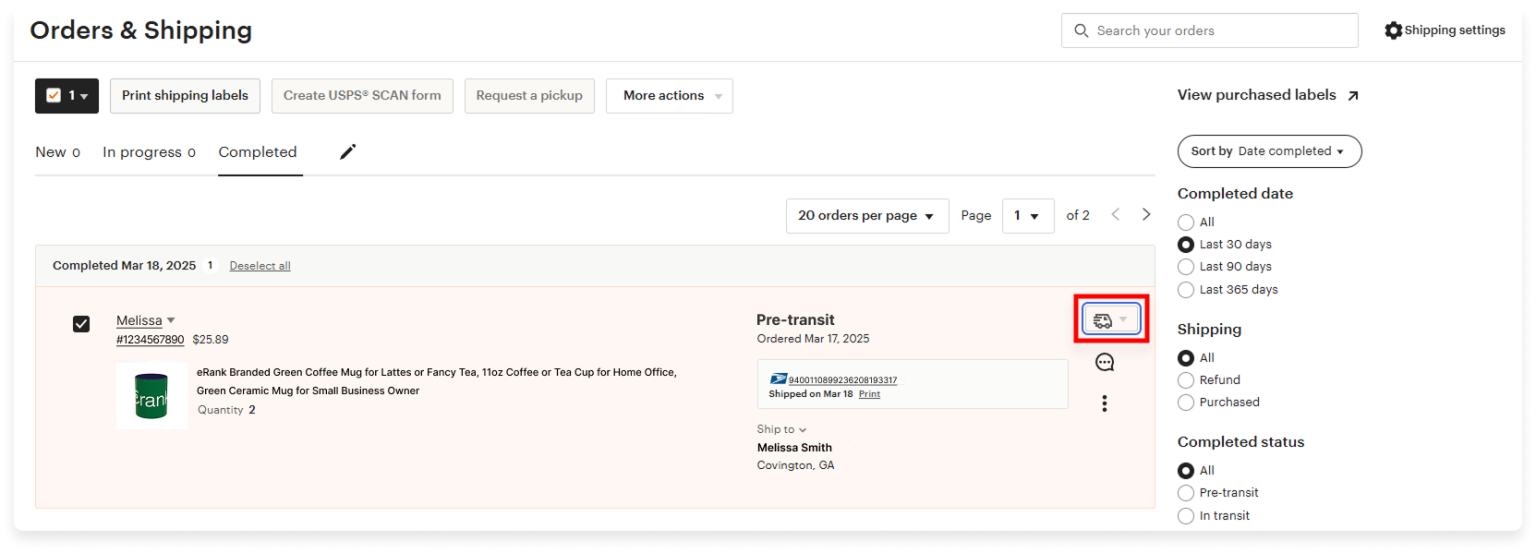The image size is (1536, 553).
Task: Click Request a pickup button
Action: coord(529,96)
